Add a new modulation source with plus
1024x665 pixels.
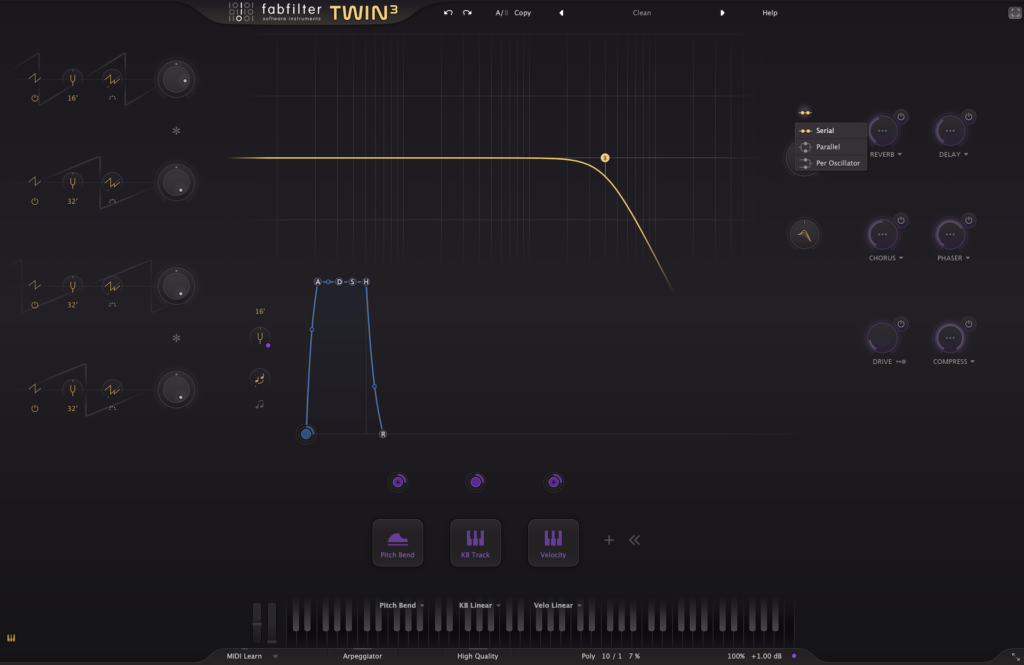608,540
